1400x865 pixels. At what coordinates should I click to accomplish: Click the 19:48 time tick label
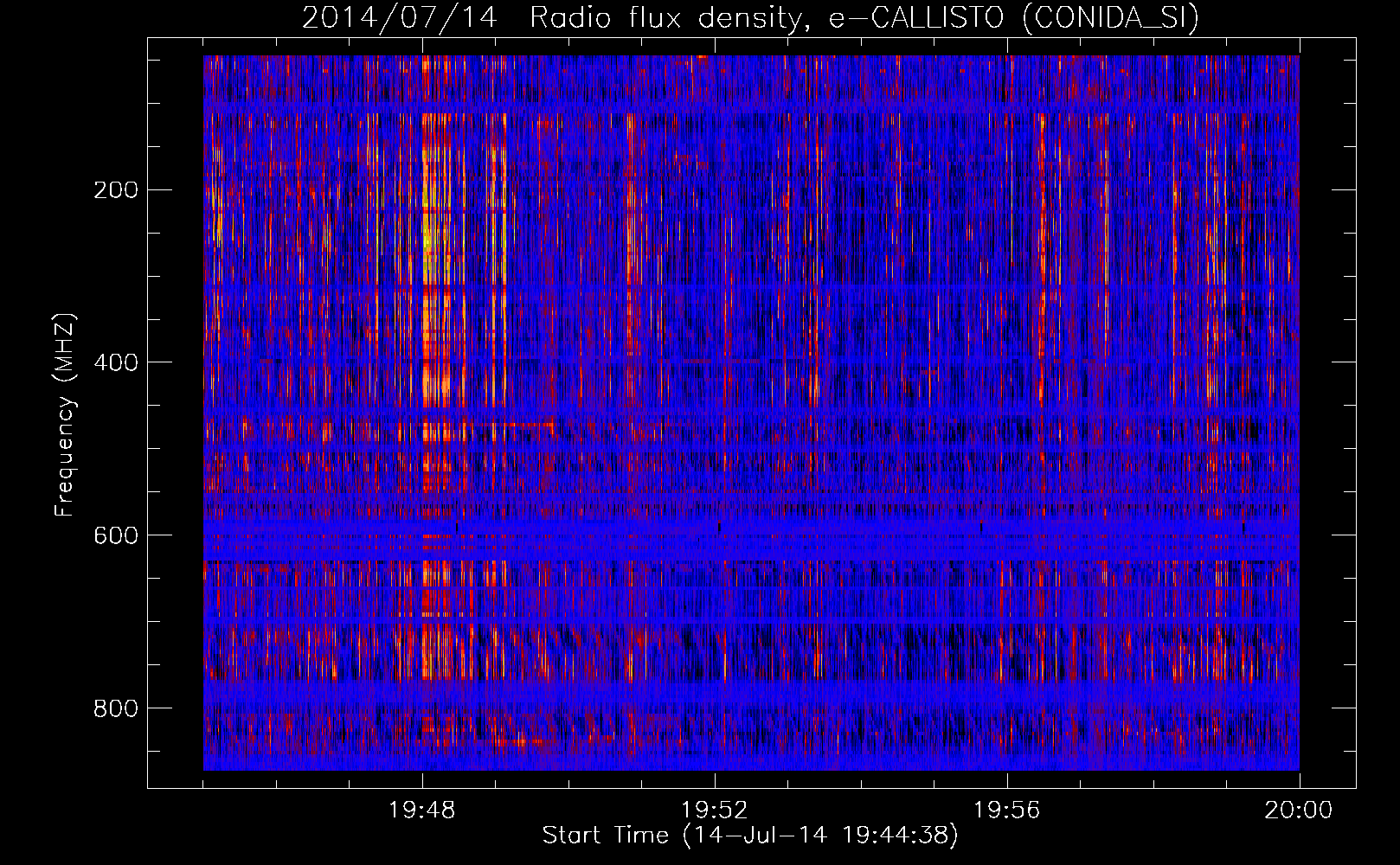(x=422, y=811)
